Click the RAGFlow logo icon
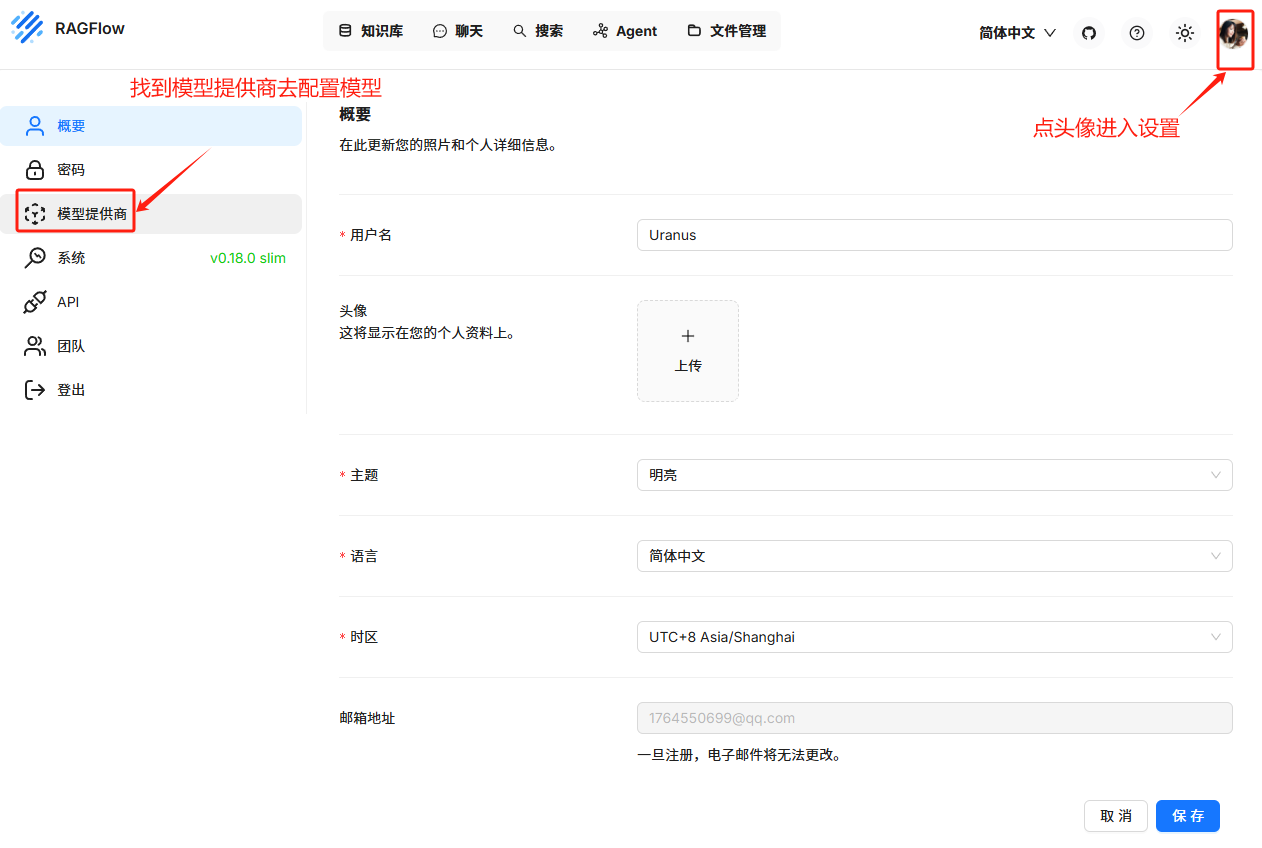Screen dimensions: 1262x848 click(x=28, y=28)
